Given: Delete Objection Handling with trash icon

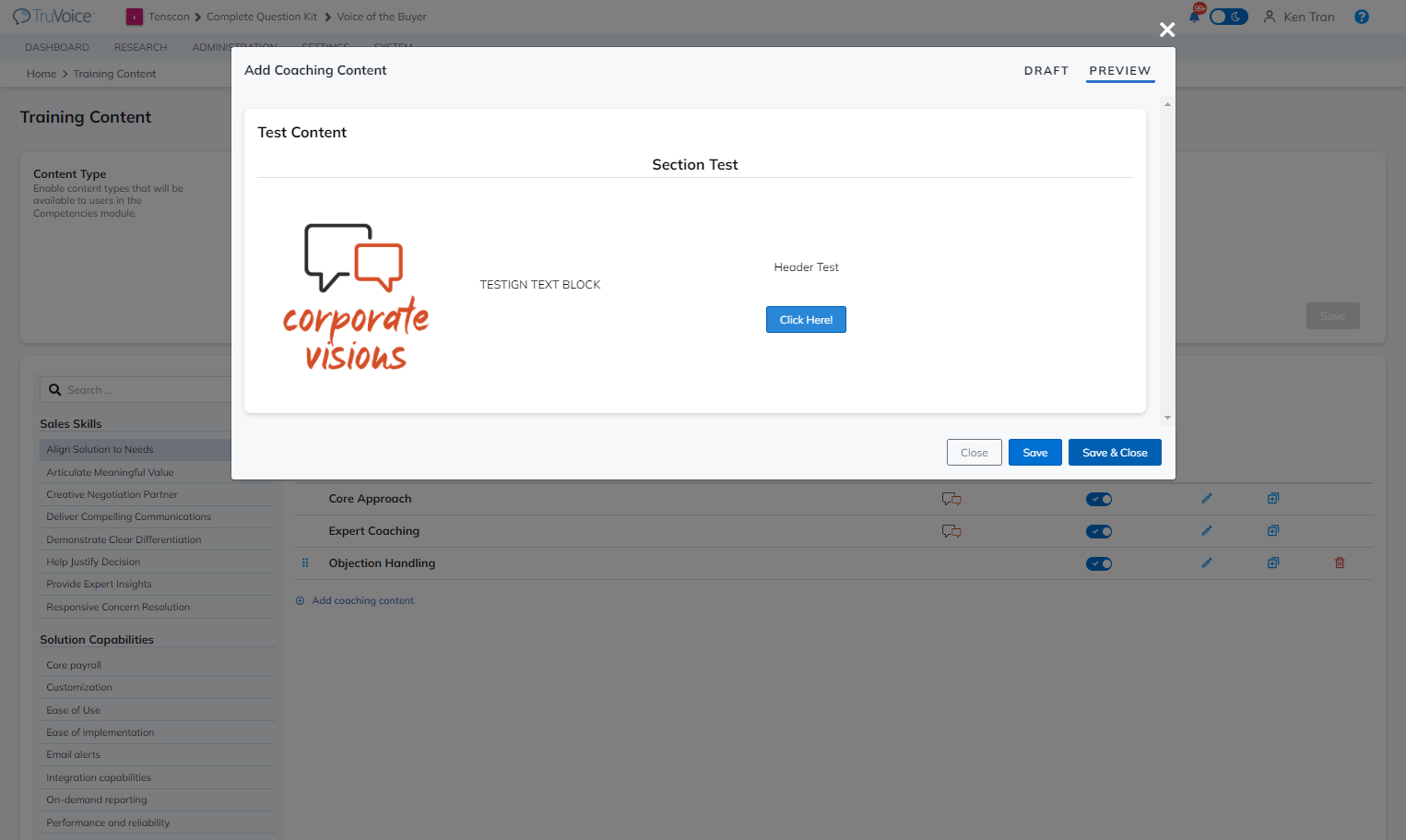Looking at the screenshot, I should pyautogui.click(x=1340, y=562).
